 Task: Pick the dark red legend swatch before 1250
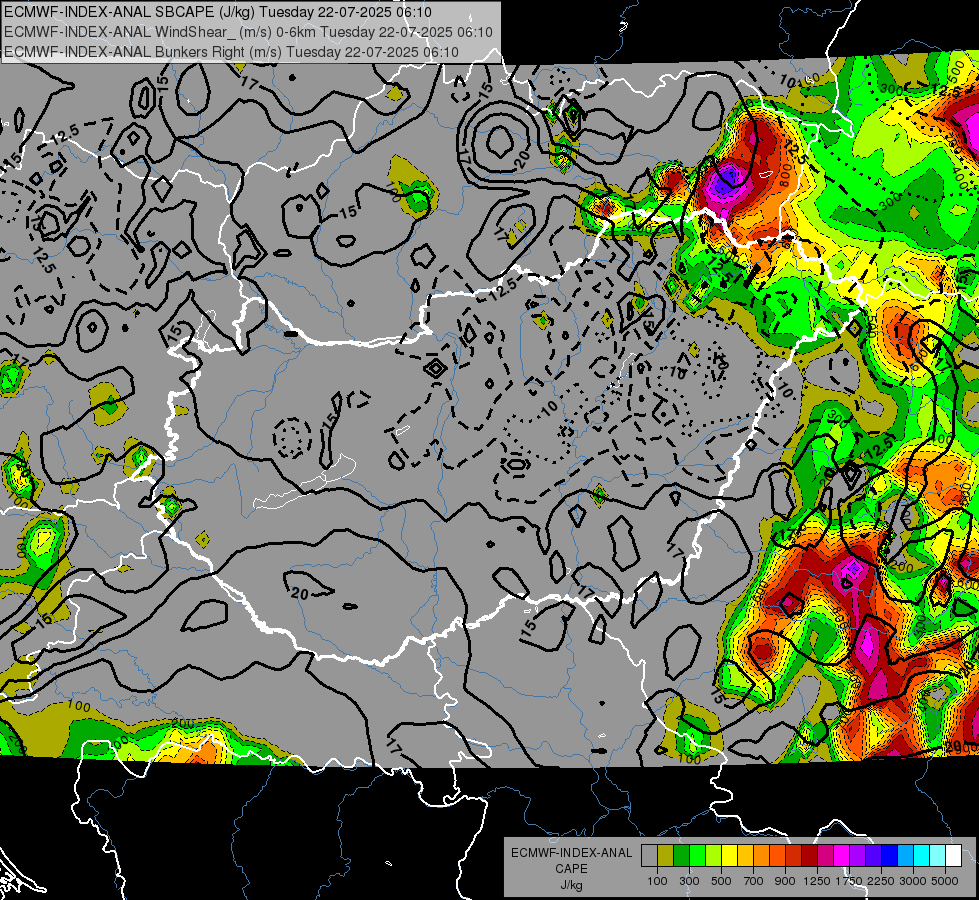pyautogui.click(x=810, y=855)
